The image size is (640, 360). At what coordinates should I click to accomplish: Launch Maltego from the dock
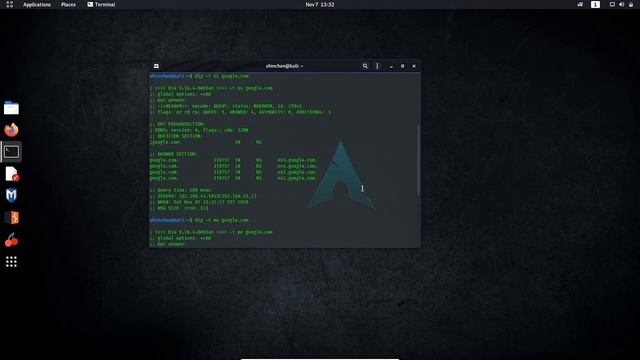click(x=11, y=196)
